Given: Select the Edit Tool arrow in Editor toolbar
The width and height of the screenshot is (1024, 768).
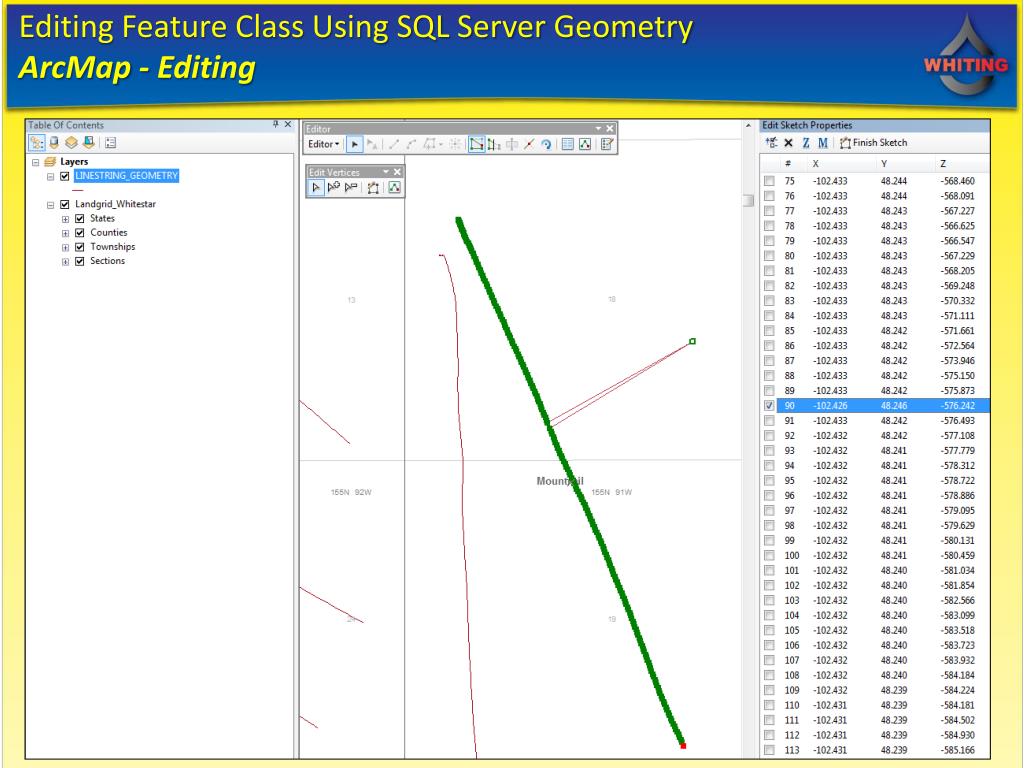Looking at the screenshot, I should tap(354, 144).
